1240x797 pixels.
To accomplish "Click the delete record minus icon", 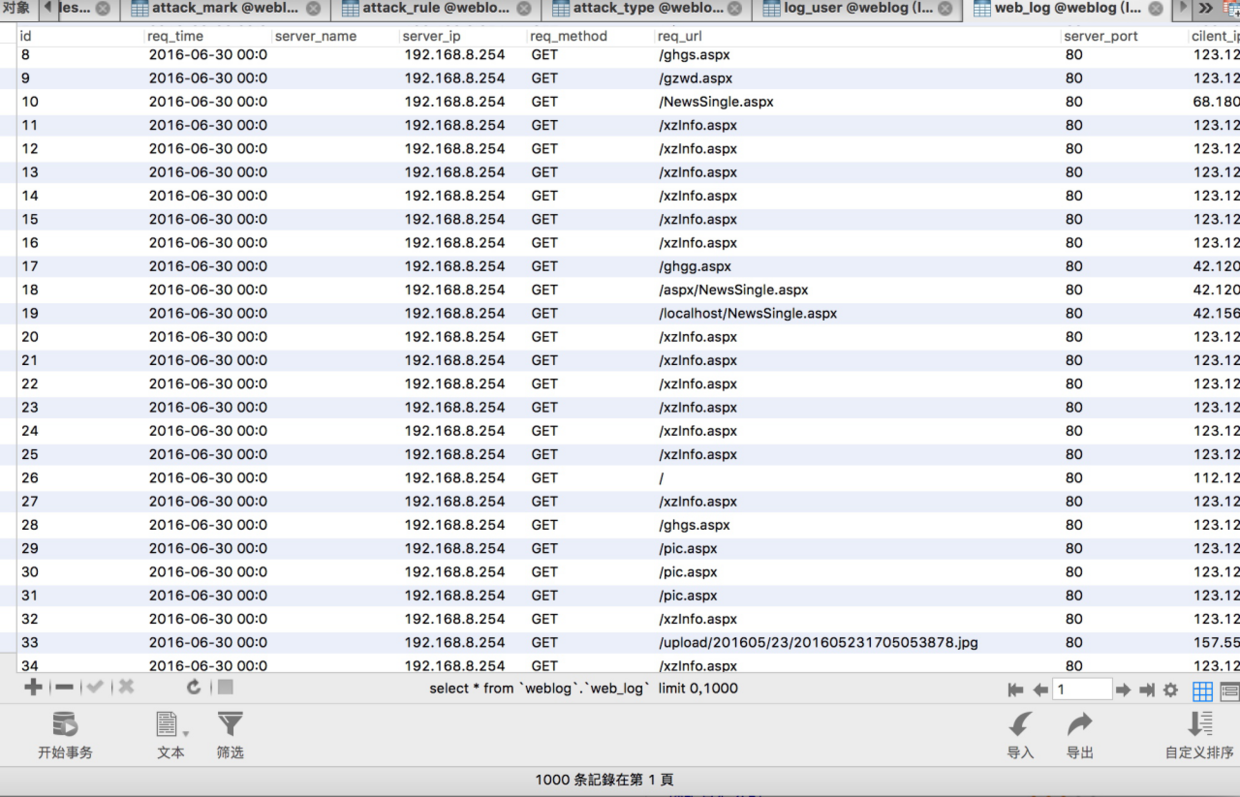I will [x=64, y=687].
